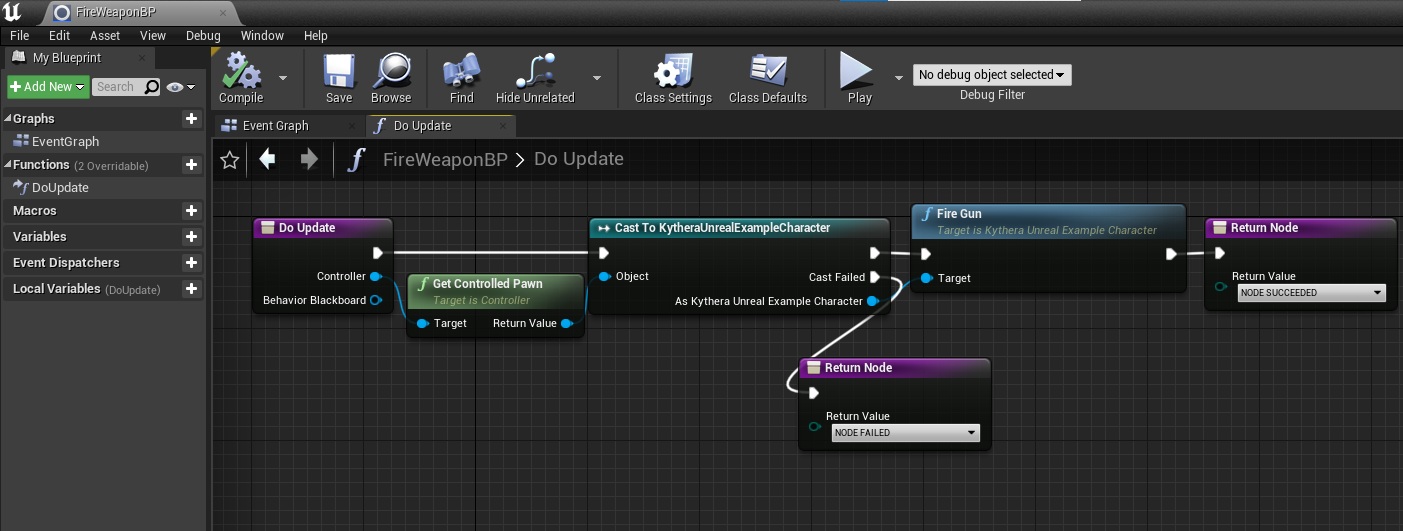Viewport: 1403px width, 531px height.
Task: Open debug object filter dropdown
Action: pyautogui.click(x=992, y=75)
